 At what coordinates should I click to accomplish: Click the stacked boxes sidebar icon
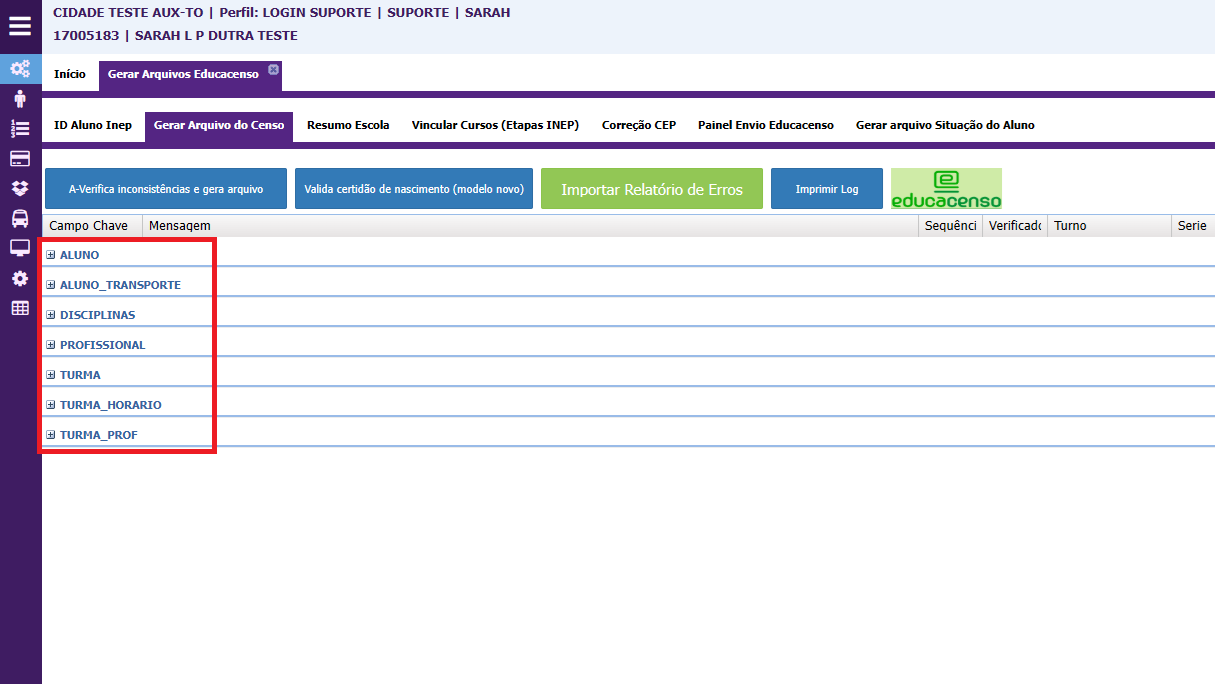(20, 188)
